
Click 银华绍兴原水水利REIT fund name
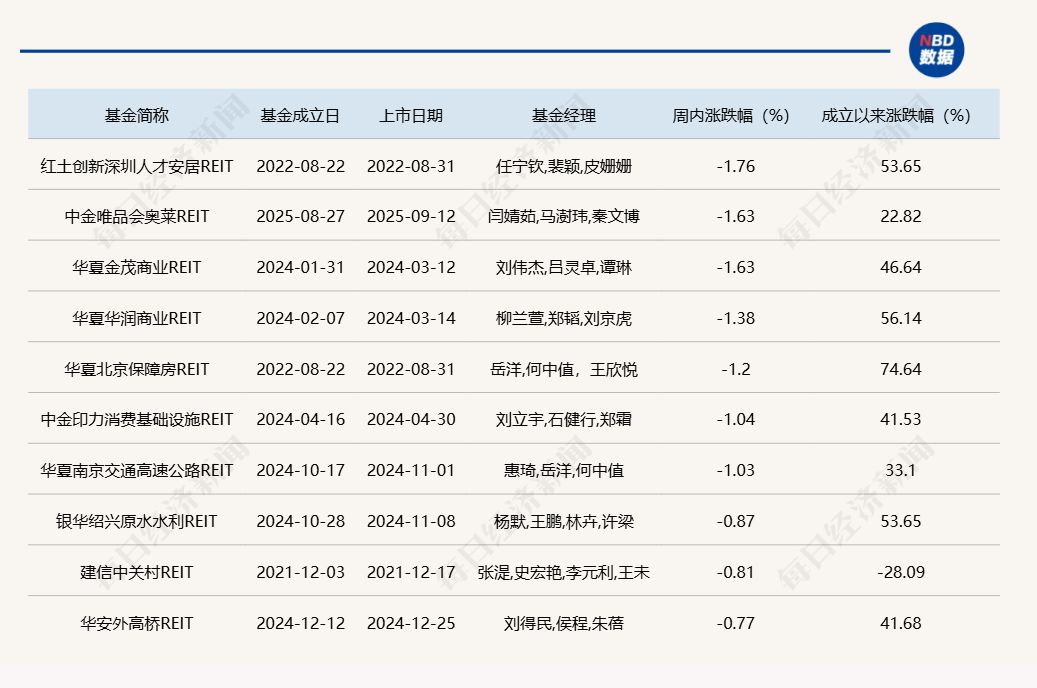click(137, 521)
